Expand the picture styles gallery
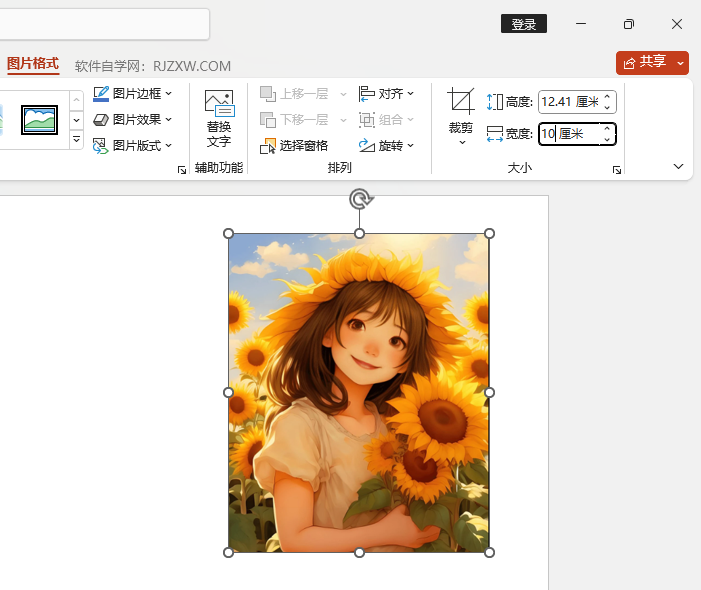 (76, 139)
